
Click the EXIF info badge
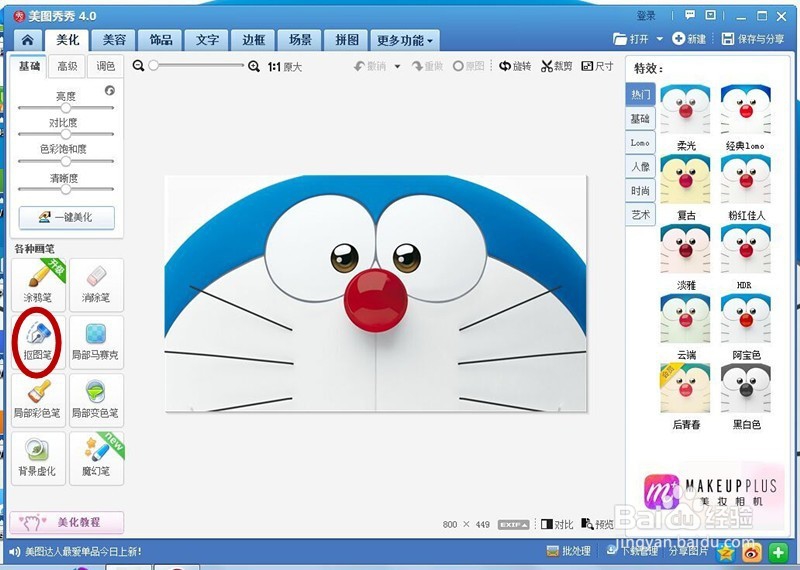pyautogui.click(x=513, y=525)
